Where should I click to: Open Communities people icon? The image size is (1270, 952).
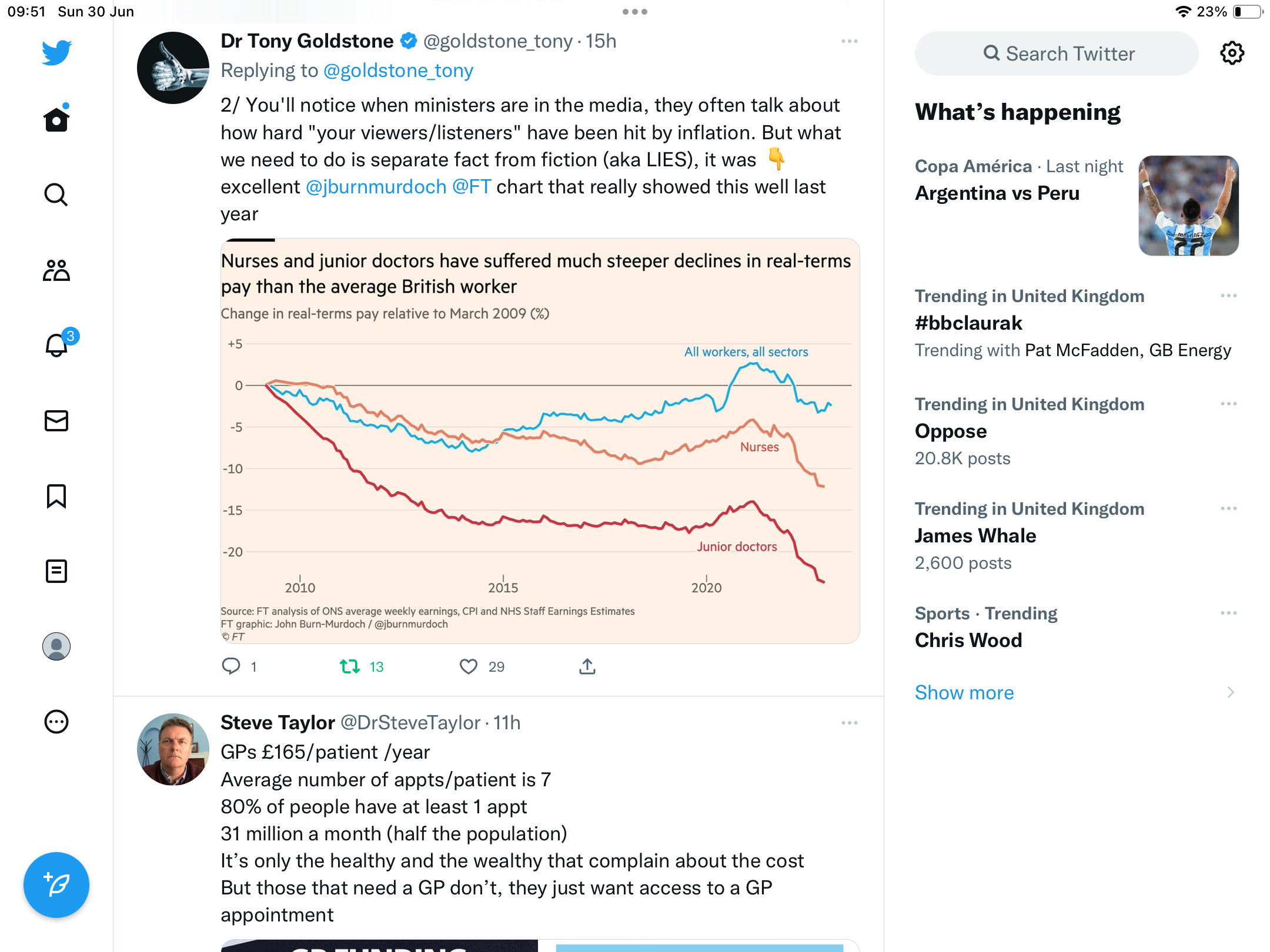pyautogui.click(x=56, y=270)
